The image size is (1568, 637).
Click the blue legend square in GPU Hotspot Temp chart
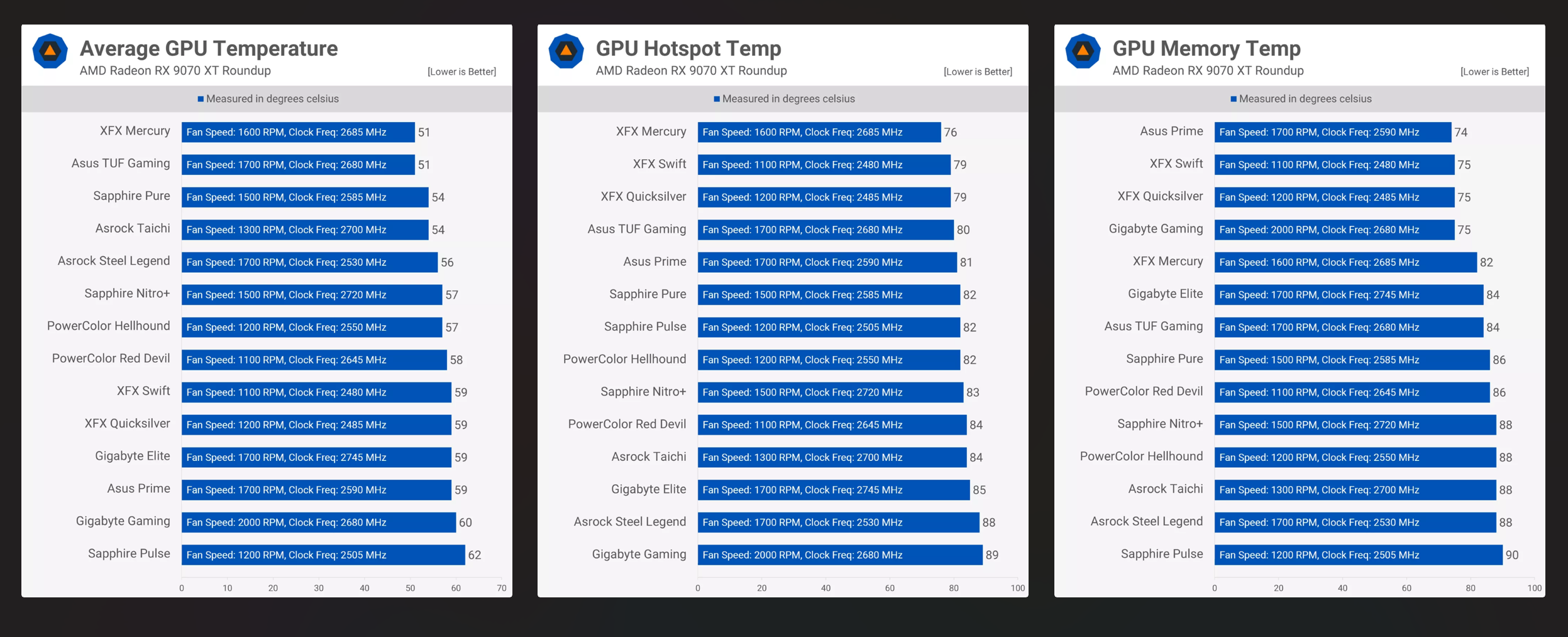717,99
